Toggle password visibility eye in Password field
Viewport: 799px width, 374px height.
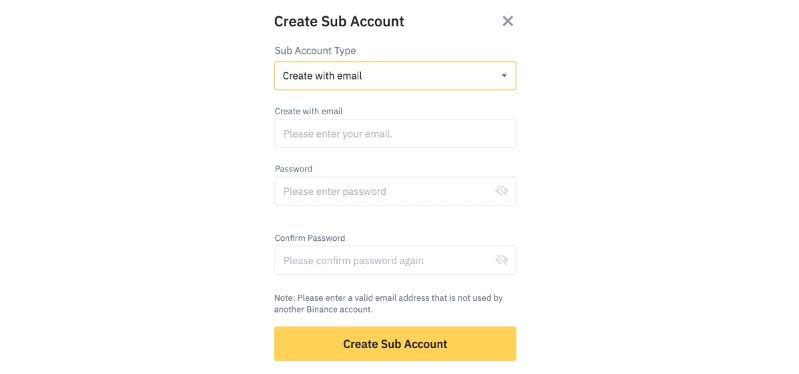point(501,191)
